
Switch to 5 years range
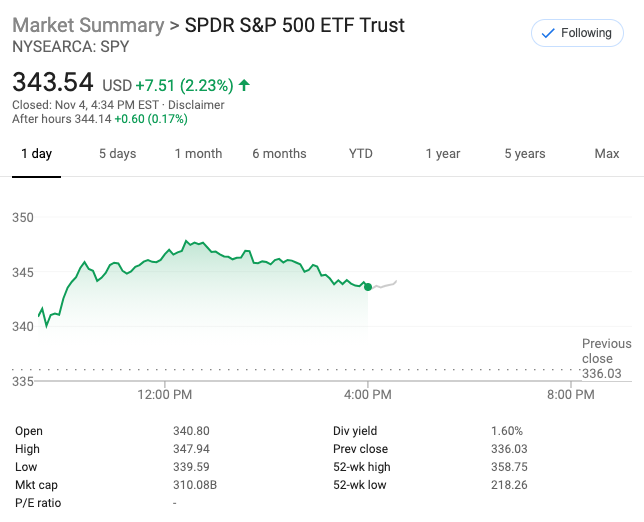point(524,154)
